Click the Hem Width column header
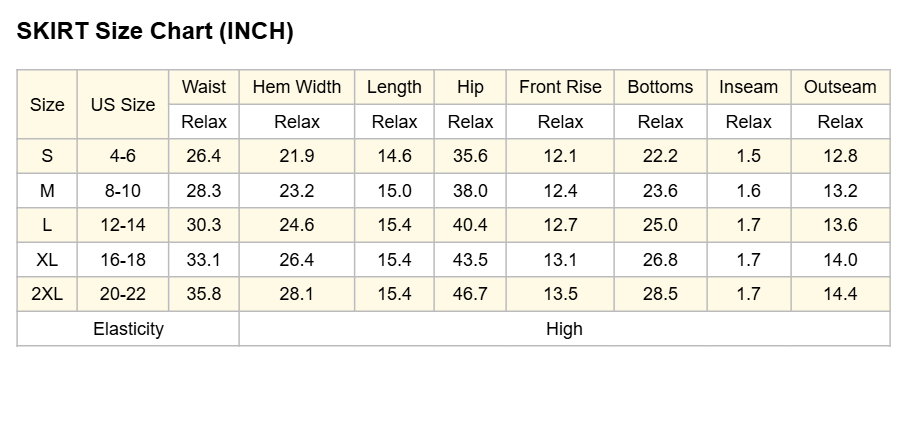Image resolution: width=914 pixels, height=425 pixels. (297, 87)
